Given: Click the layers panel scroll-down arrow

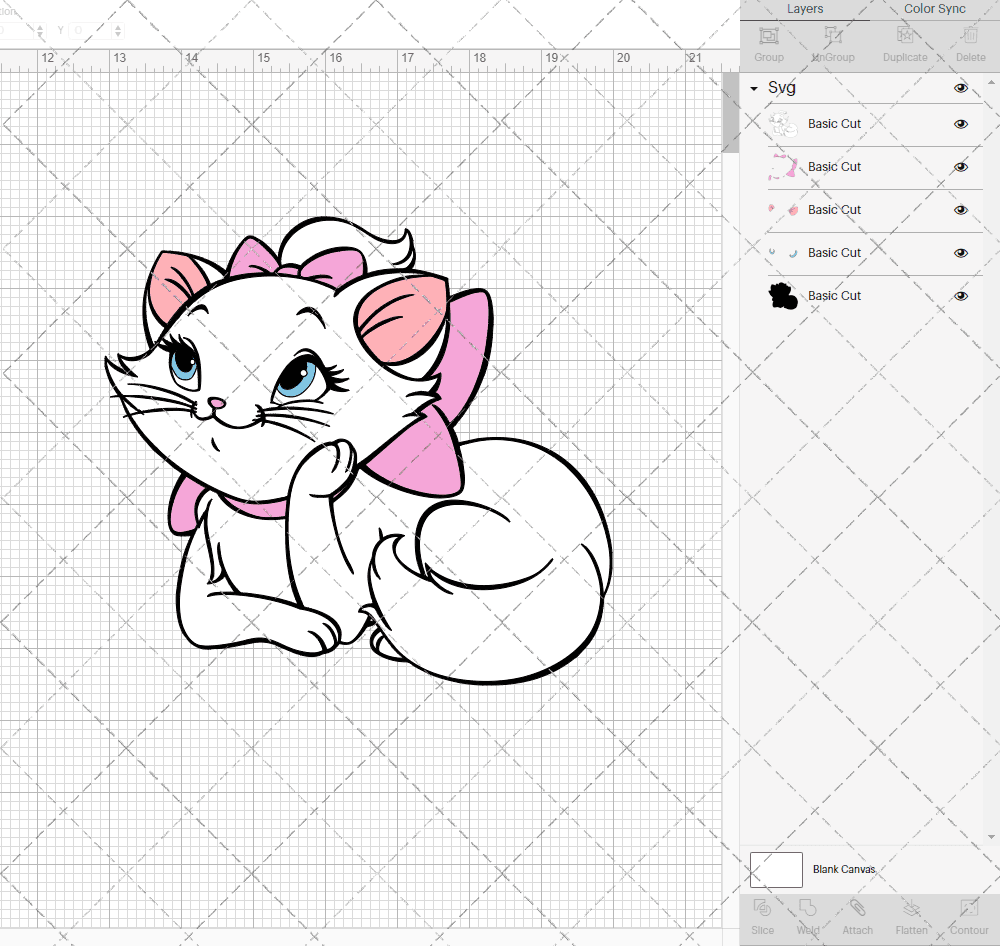Looking at the screenshot, I should click(991, 838).
